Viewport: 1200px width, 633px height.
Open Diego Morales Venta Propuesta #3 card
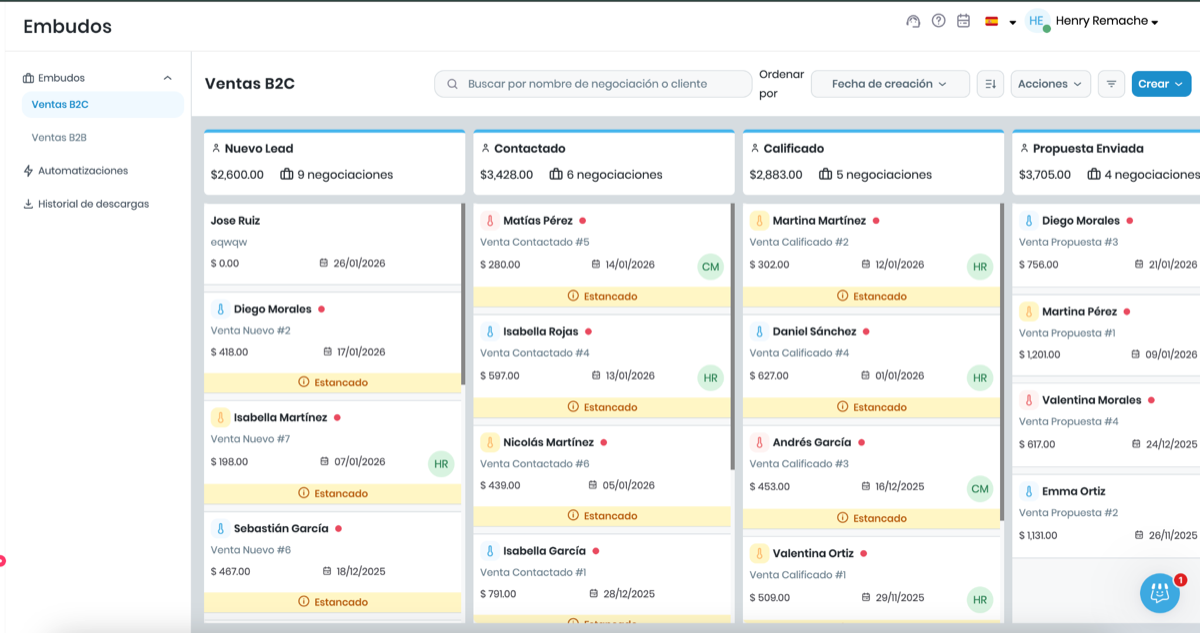pyautogui.click(x=1106, y=246)
